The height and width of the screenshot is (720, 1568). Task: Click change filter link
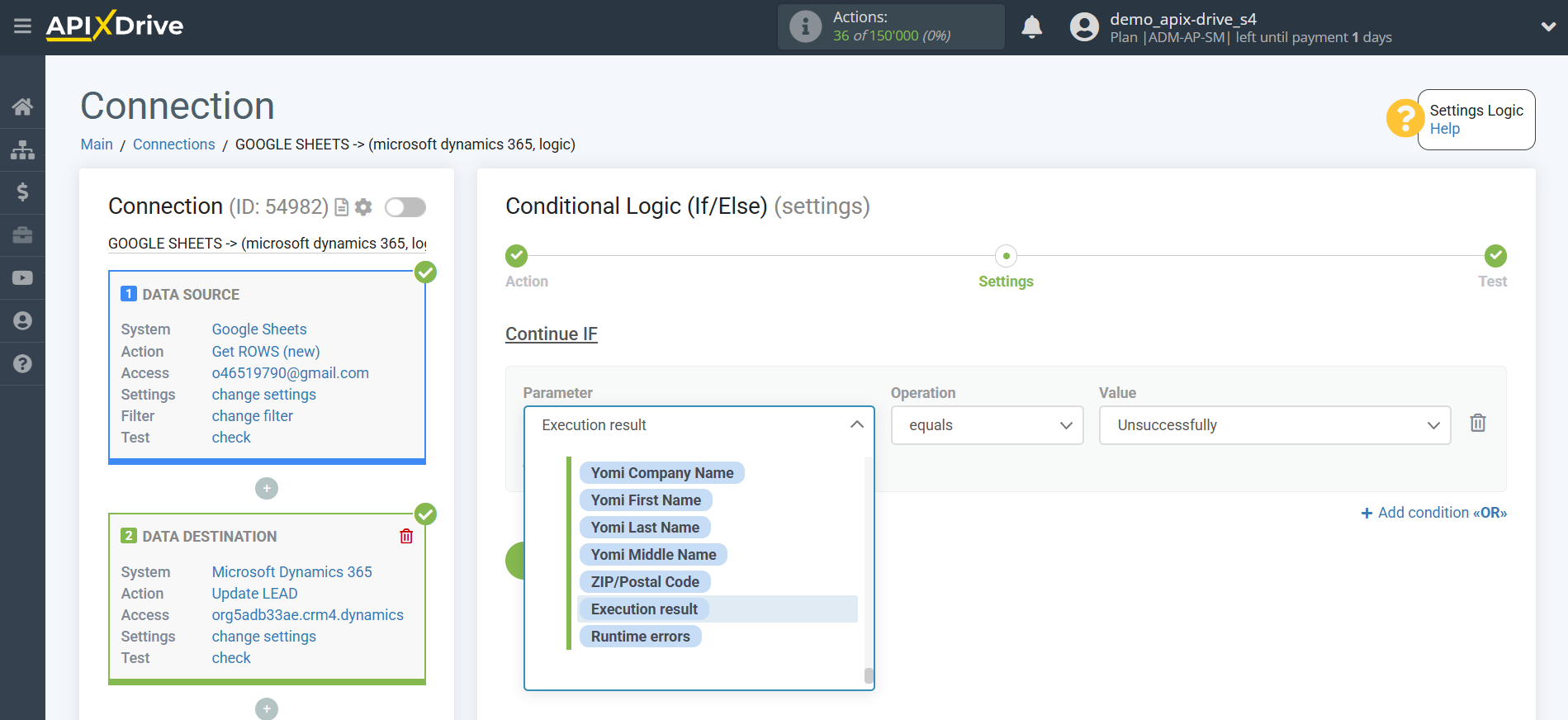(x=253, y=416)
